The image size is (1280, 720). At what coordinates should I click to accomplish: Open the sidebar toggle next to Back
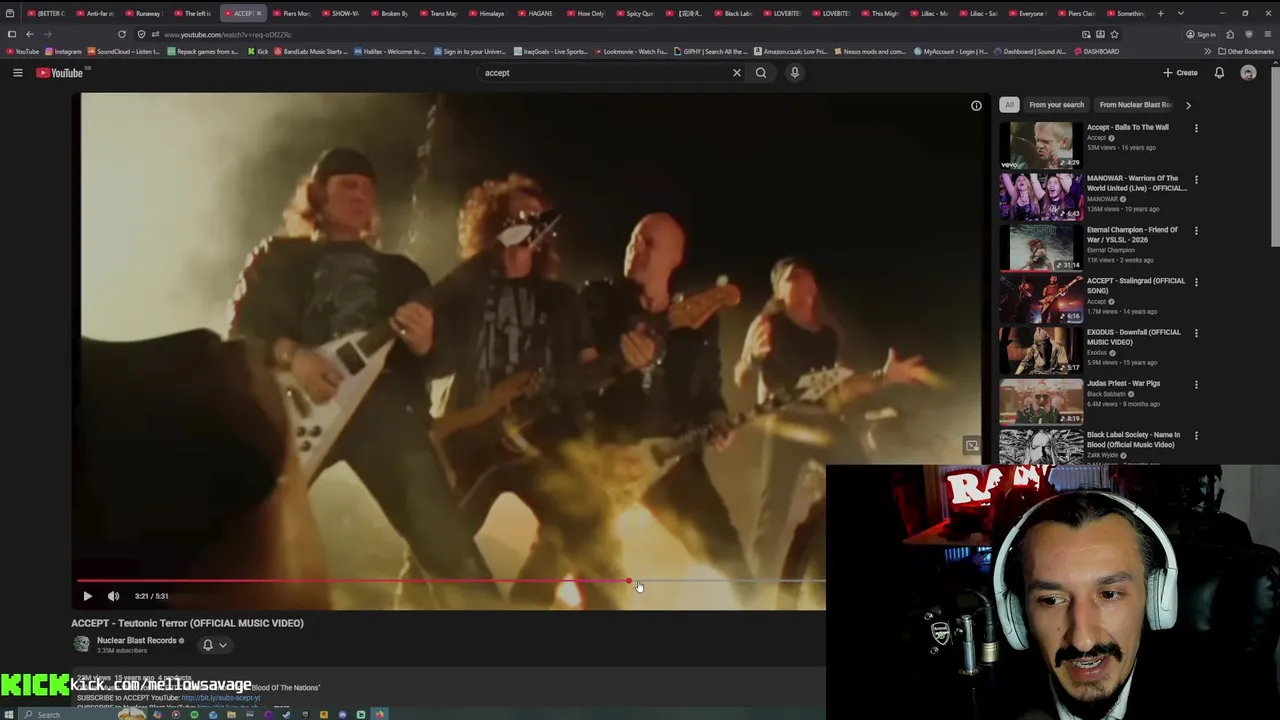(12, 34)
